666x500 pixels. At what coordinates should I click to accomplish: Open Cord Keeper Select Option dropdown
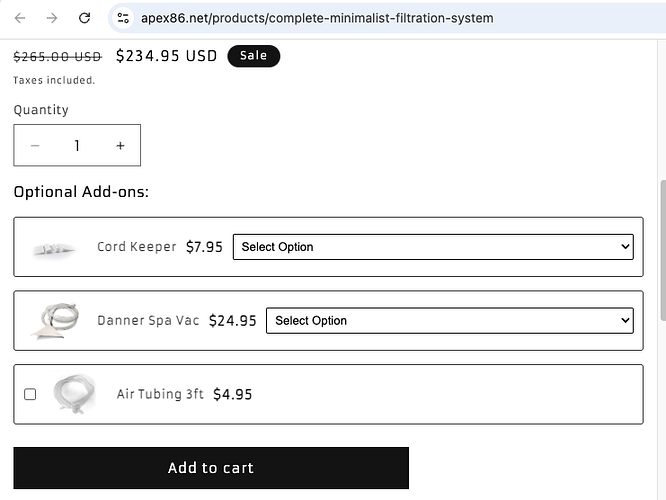coord(433,247)
